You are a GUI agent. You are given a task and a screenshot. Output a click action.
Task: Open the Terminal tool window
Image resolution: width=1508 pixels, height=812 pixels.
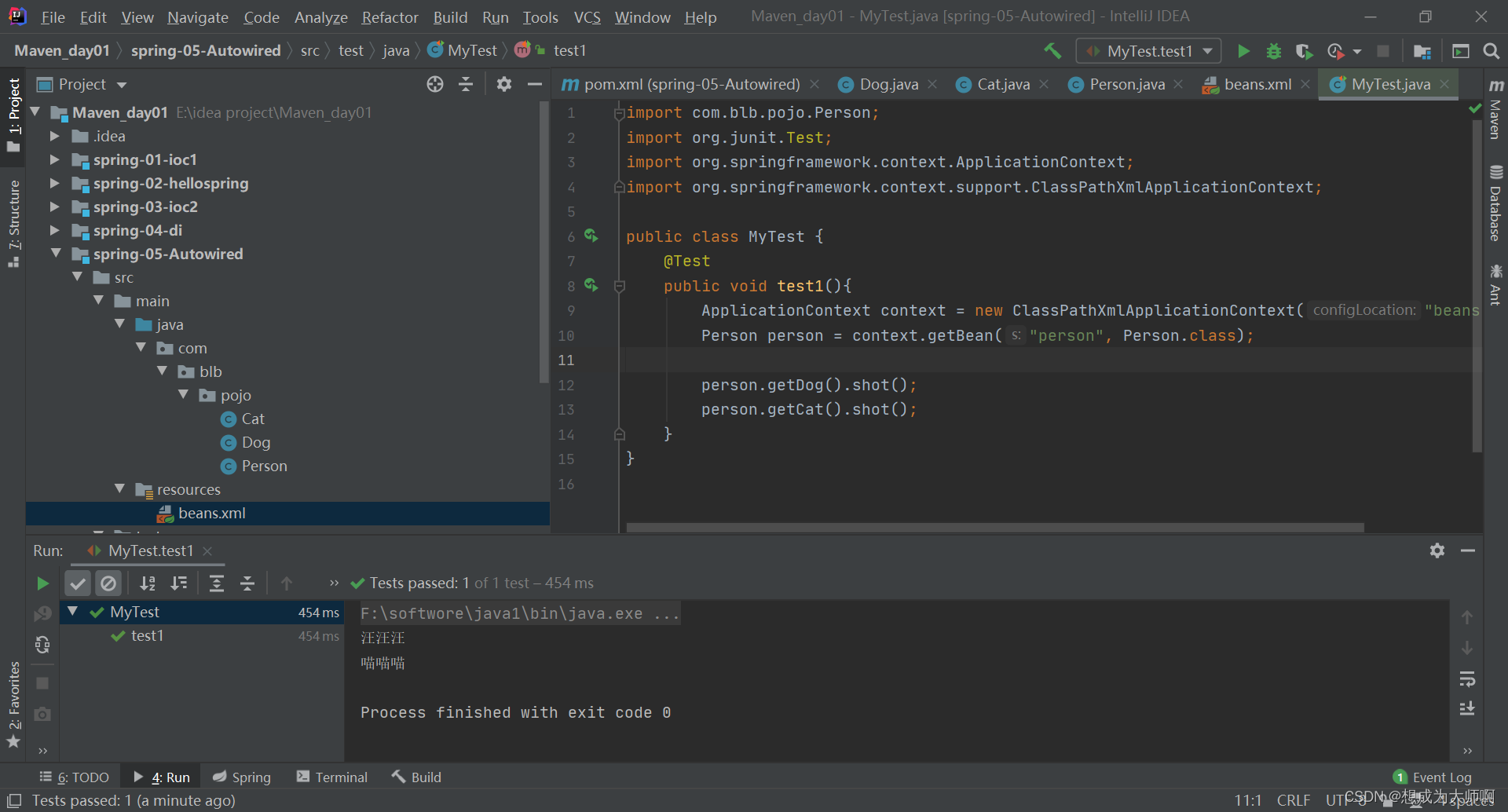331,777
